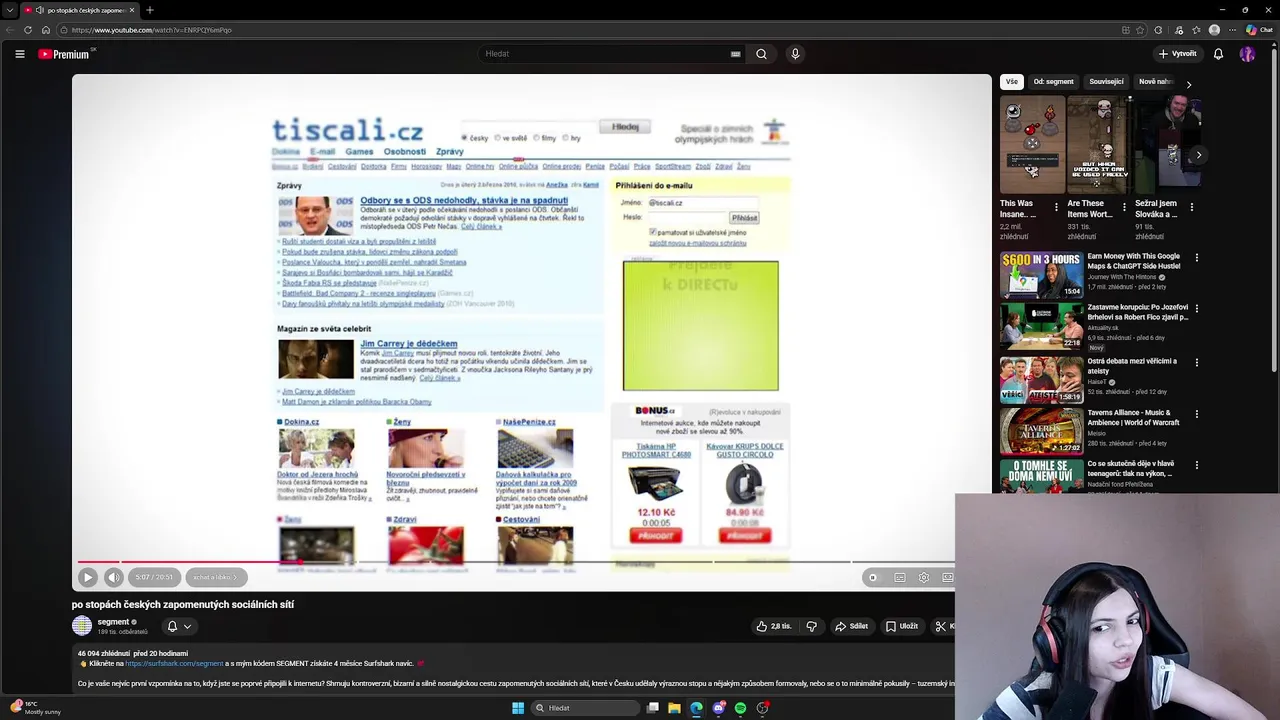Open Windows Start menu
Screen dimensions: 1280x720
518,708
